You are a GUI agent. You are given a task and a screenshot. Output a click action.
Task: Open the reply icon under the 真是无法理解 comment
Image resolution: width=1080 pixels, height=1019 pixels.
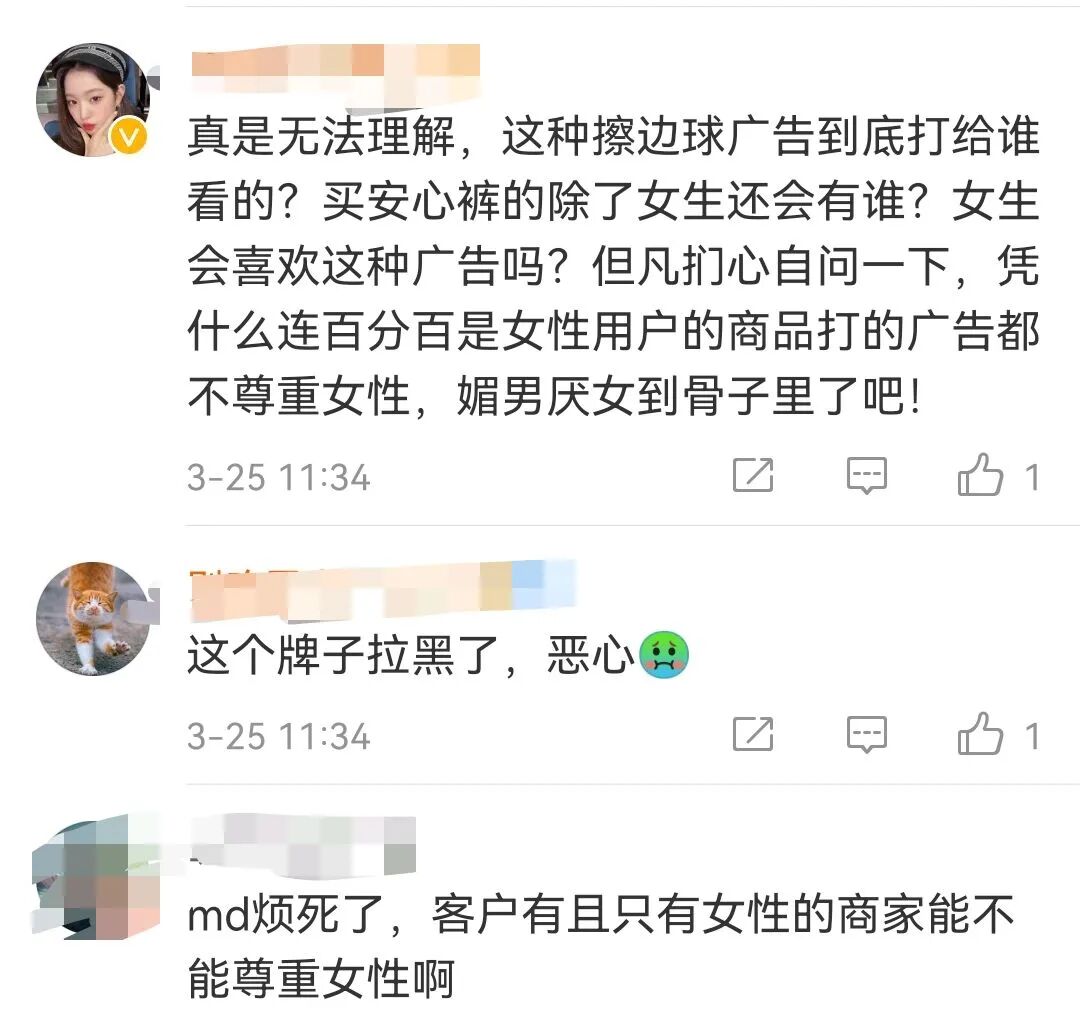point(866,475)
